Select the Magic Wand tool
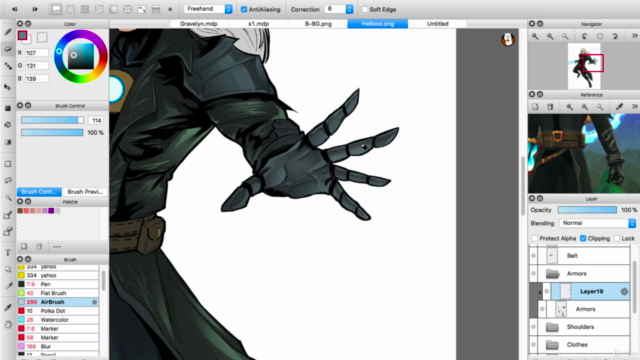 click(x=8, y=198)
